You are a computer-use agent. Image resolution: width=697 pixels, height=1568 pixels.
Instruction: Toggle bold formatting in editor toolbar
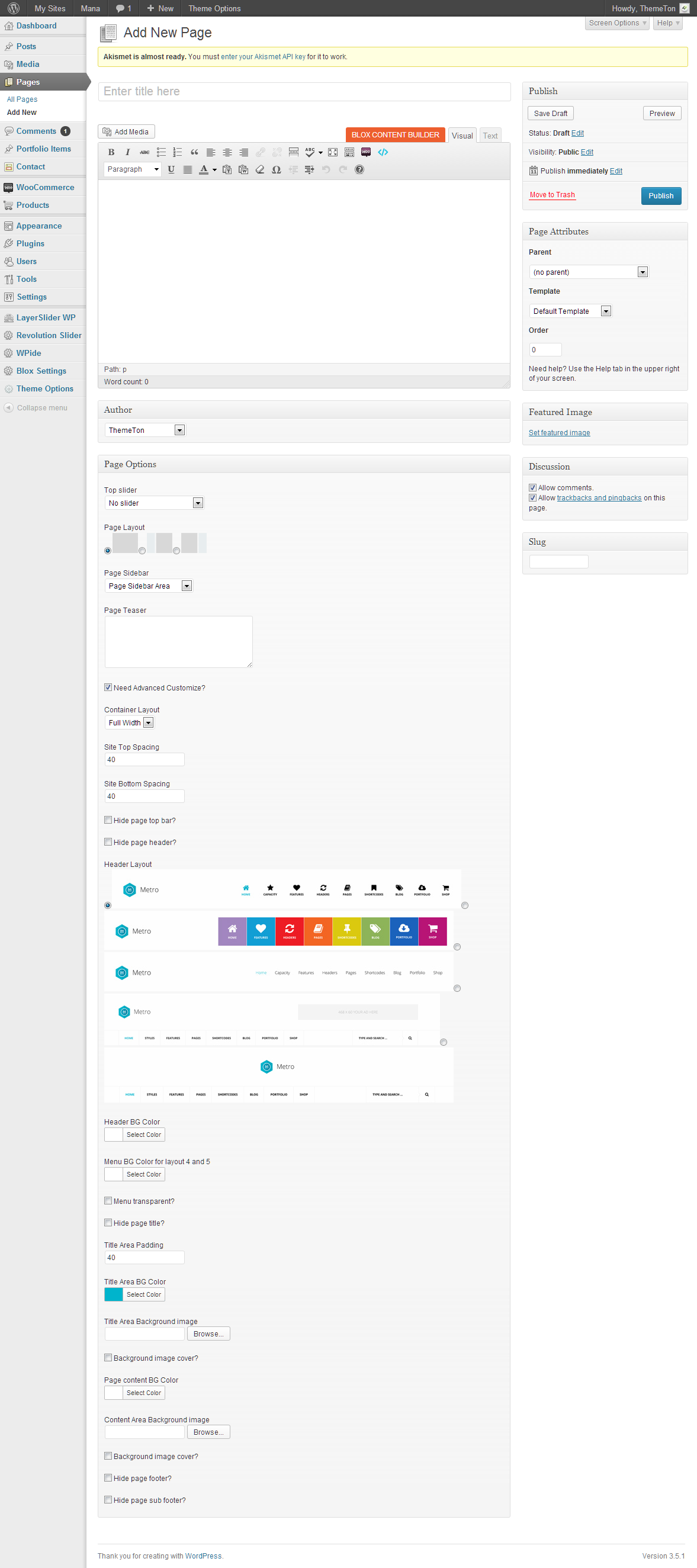pyautogui.click(x=111, y=152)
